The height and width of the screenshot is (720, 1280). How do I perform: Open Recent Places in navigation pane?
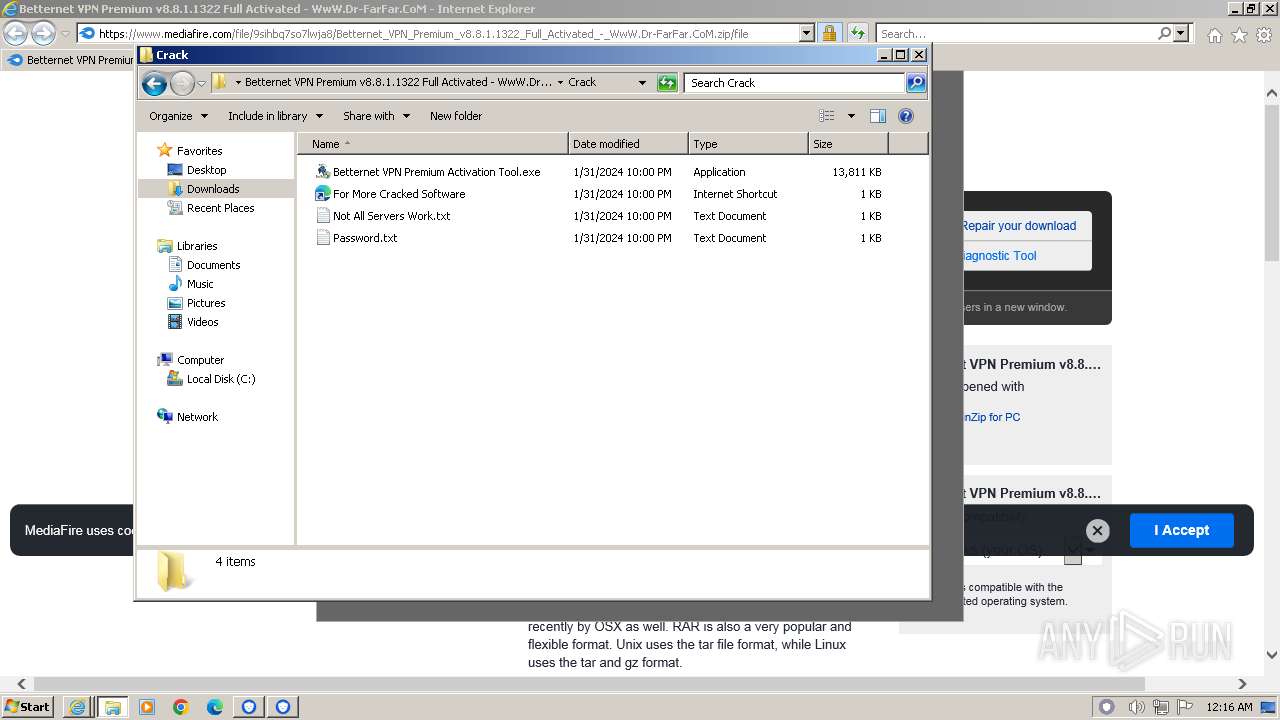(x=220, y=208)
